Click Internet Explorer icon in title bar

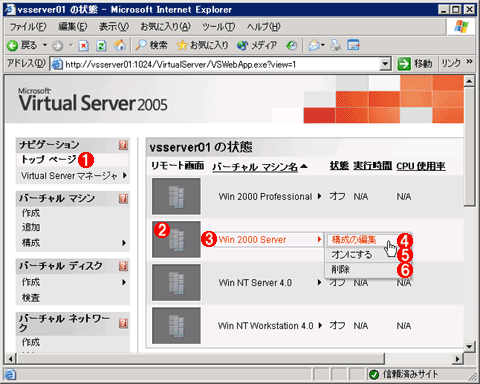pyautogui.click(x=10, y=9)
